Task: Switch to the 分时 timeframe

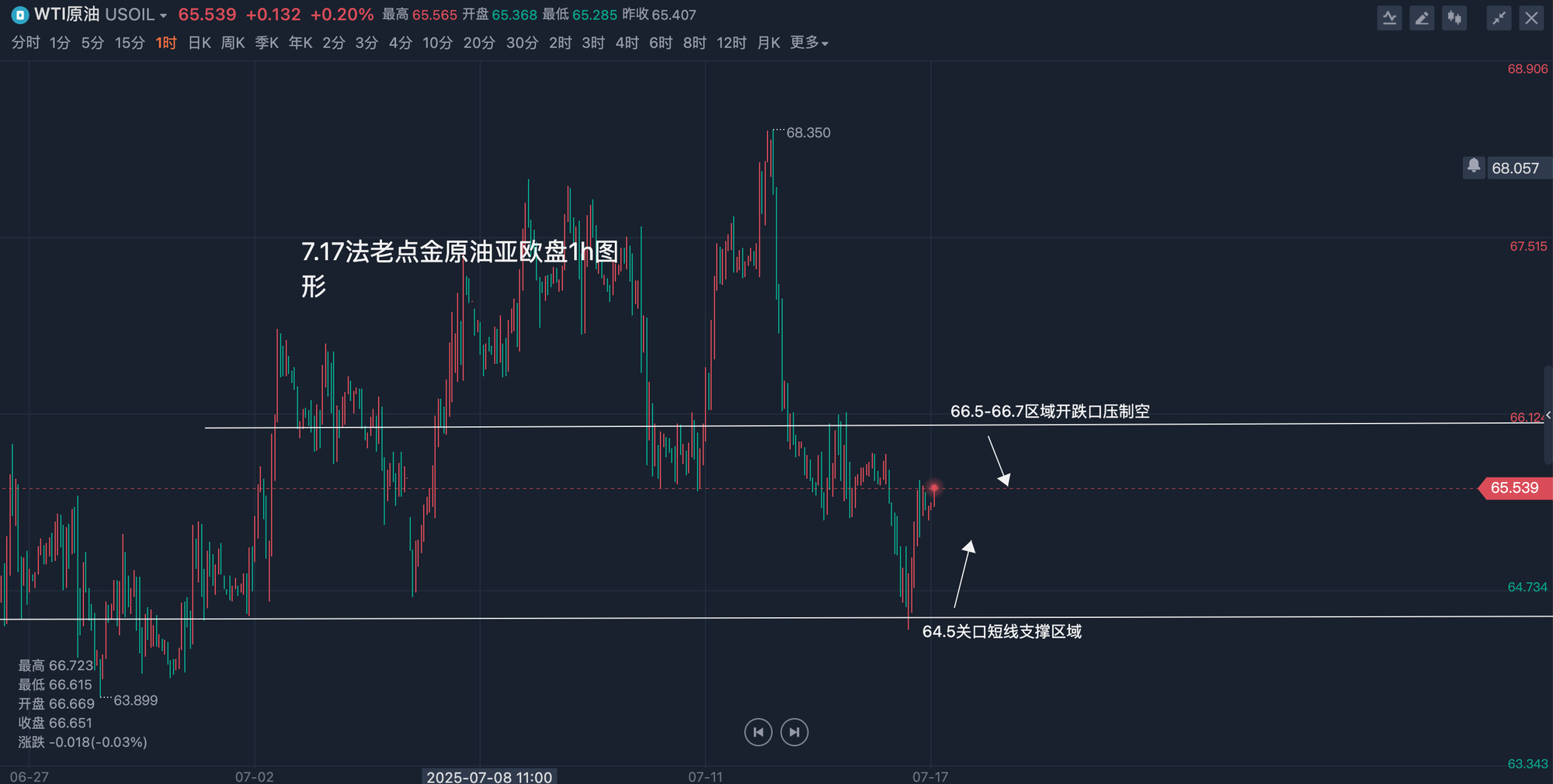Action: click(x=26, y=43)
